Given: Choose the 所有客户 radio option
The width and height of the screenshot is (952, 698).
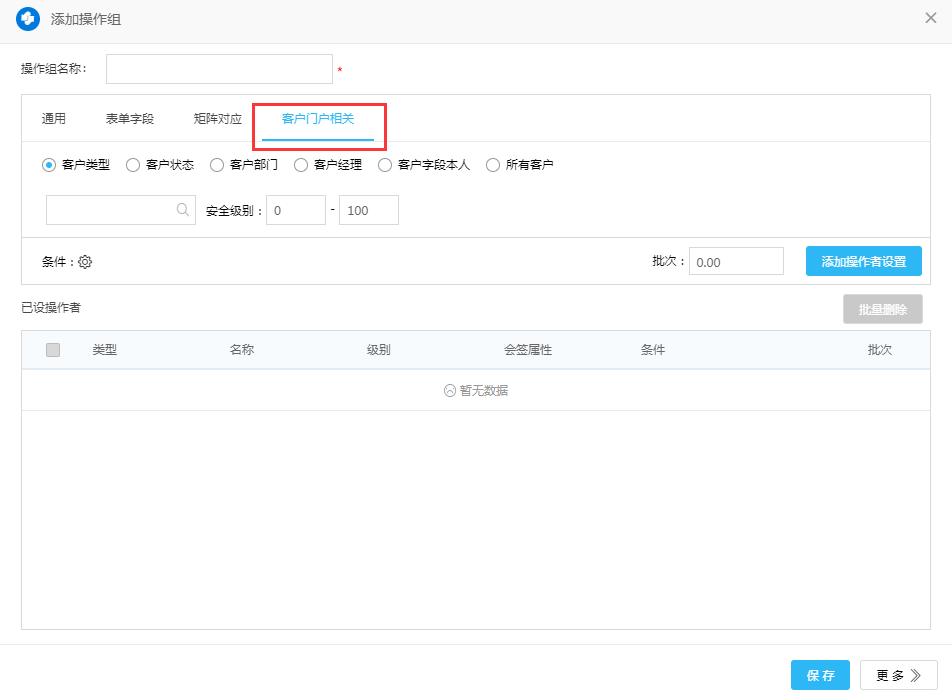Looking at the screenshot, I should click(493, 165).
